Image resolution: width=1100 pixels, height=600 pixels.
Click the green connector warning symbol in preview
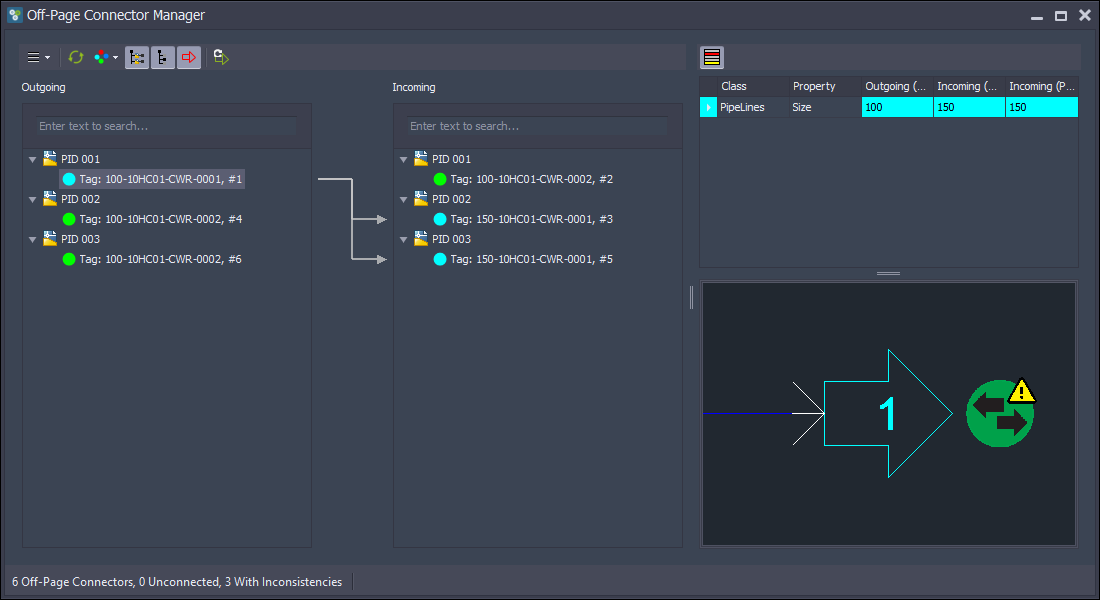tap(1000, 412)
